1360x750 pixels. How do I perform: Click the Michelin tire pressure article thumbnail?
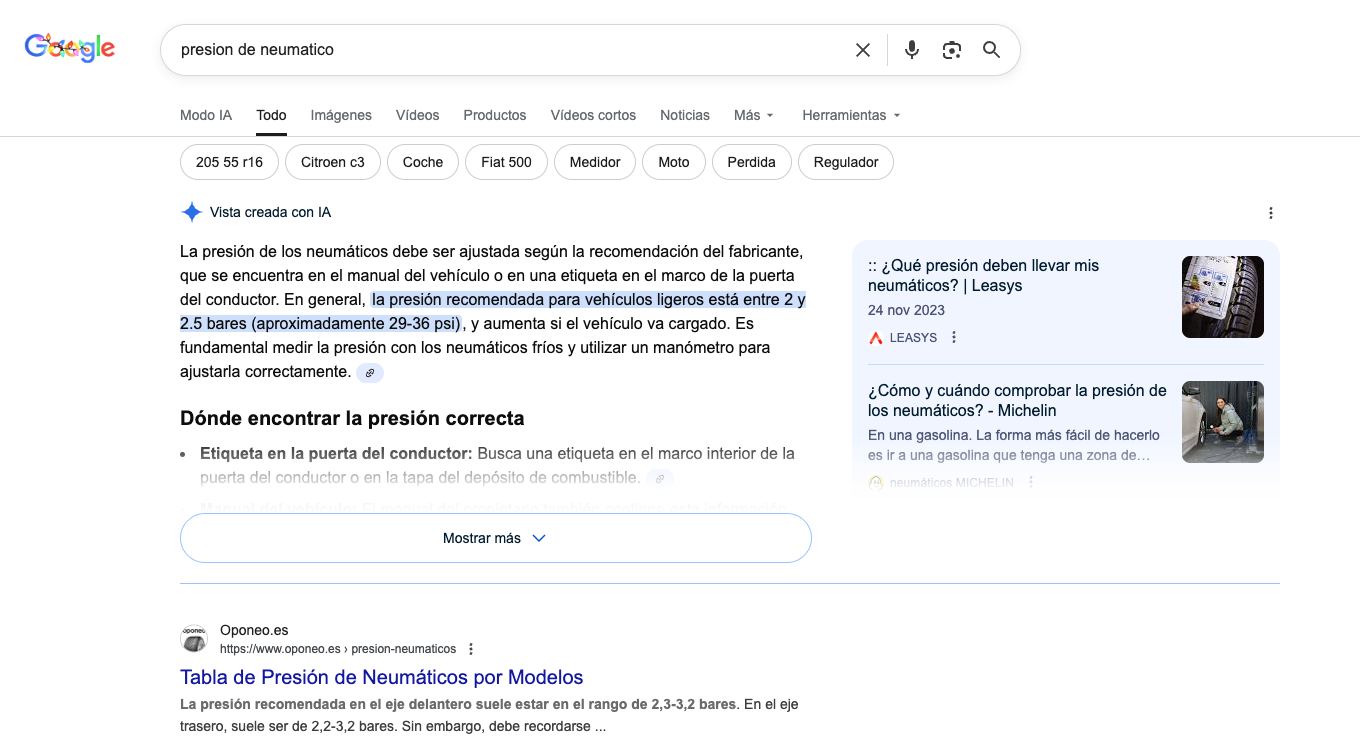[x=1222, y=422]
